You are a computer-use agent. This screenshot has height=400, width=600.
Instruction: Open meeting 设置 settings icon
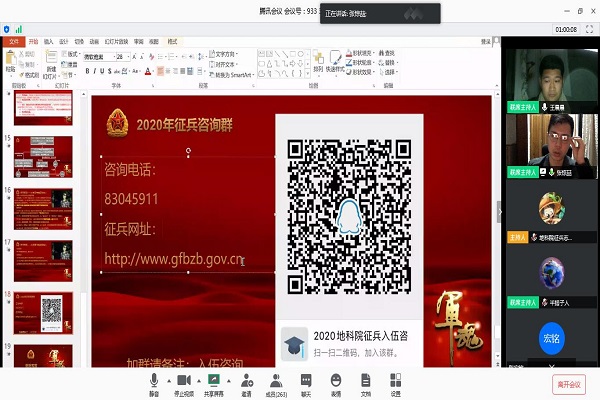pos(396,381)
